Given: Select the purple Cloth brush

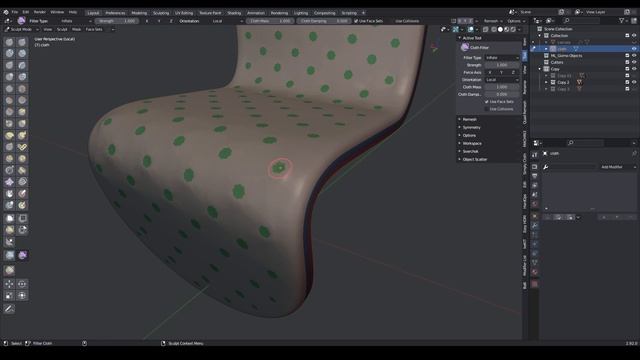Looking at the screenshot, I should click(9, 182).
